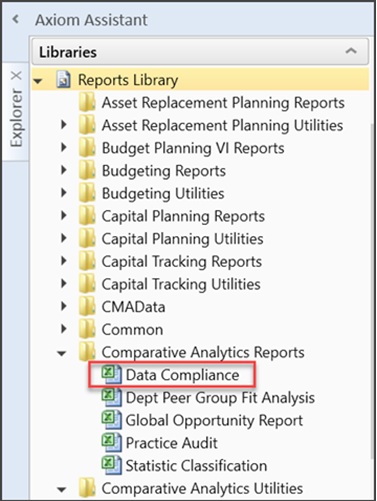The width and height of the screenshot is (377, 501).
Task: Collapse Comparative Analytics Utilities folder arrow
Action: point(62,489)
